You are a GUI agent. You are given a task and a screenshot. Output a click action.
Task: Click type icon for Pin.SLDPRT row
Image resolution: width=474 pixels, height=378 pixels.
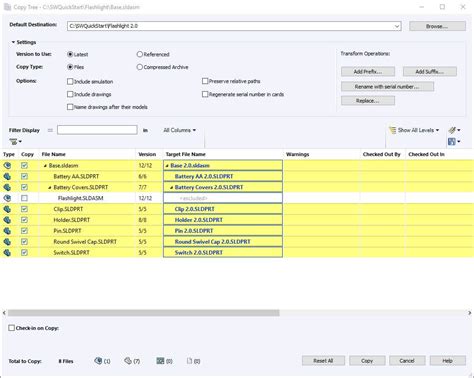tap(7, 231)
